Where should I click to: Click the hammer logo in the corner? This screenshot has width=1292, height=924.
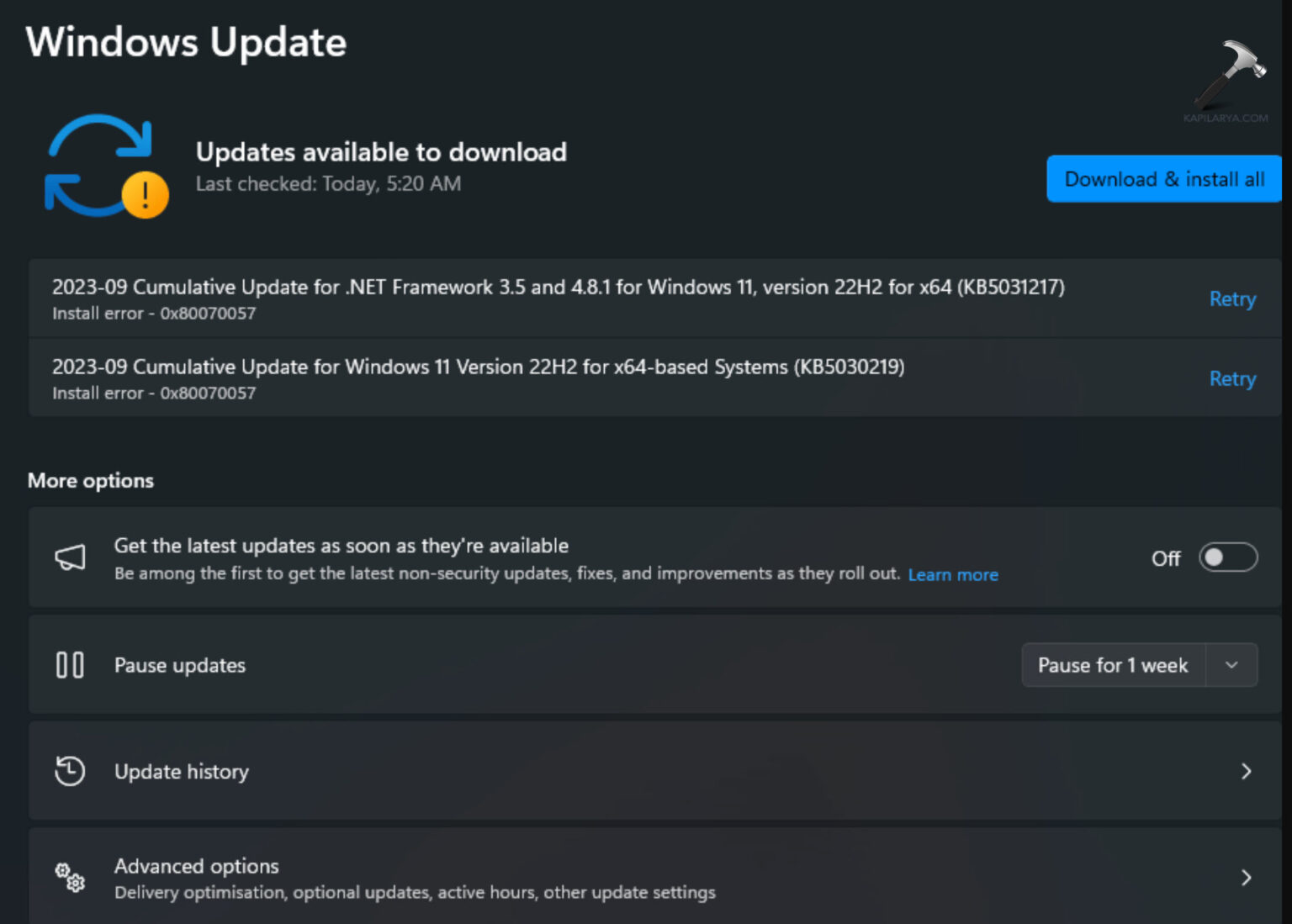coord(1231,74)
